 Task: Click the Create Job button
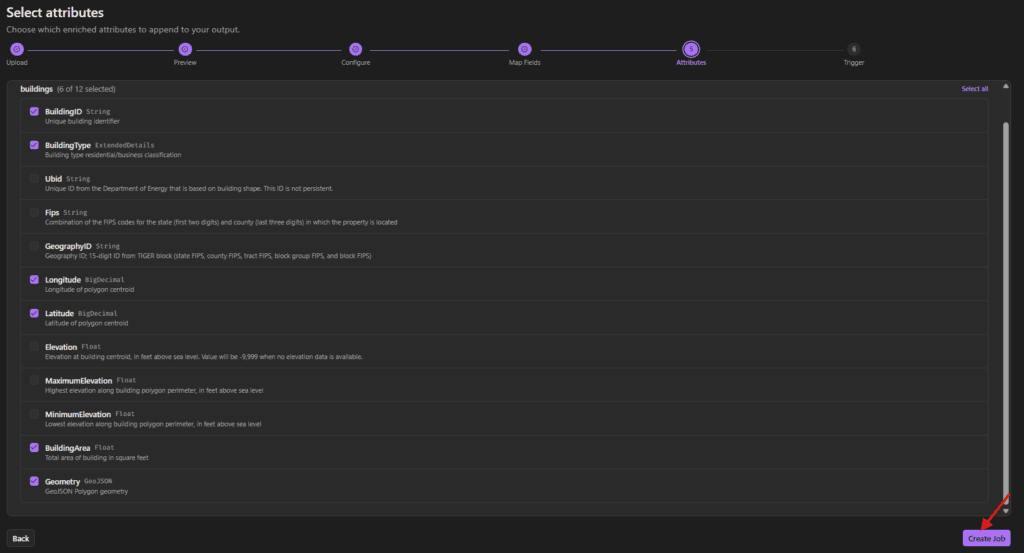click(x=986, y=539)
